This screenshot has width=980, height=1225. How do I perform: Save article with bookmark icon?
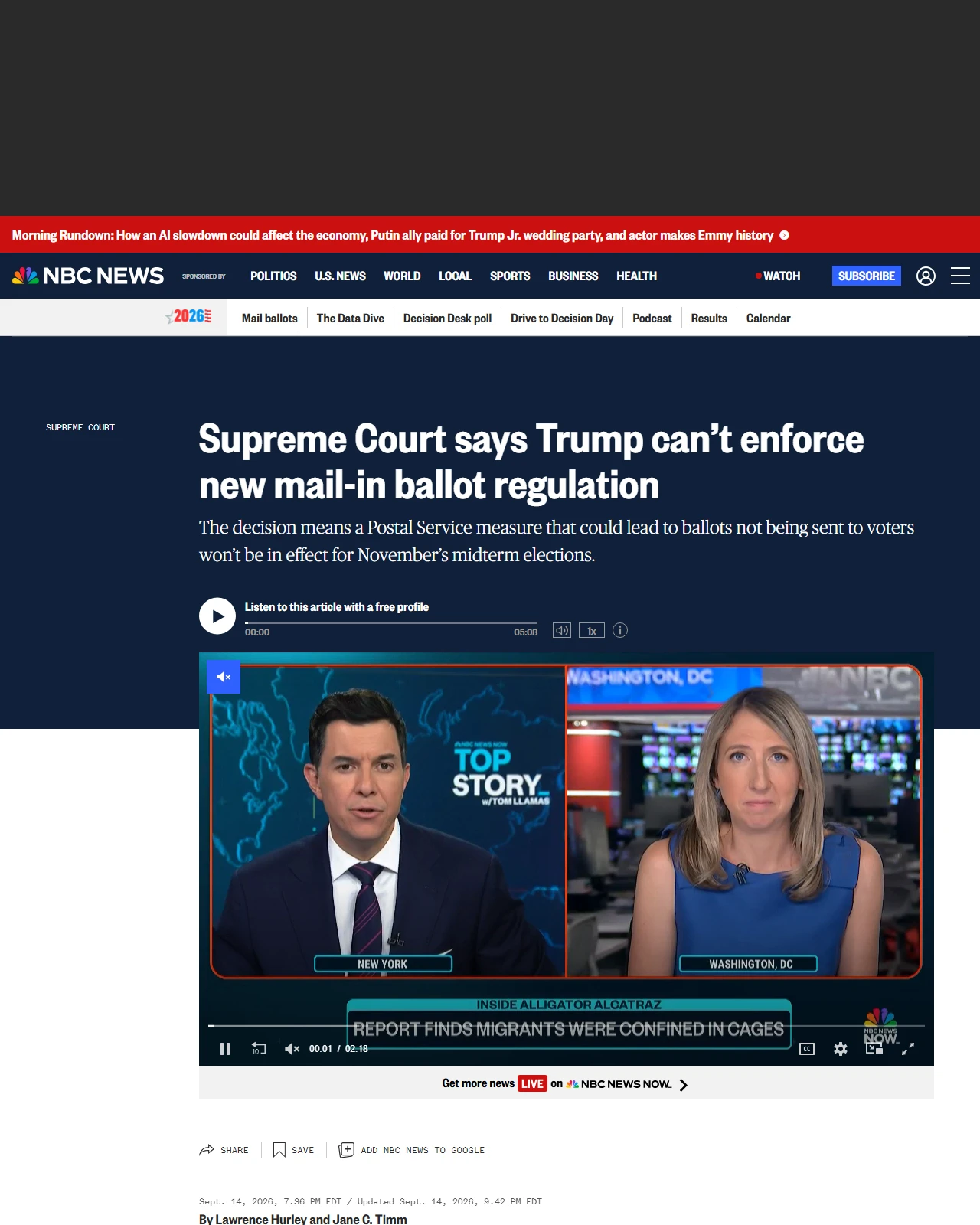(x=279, y=1150)
